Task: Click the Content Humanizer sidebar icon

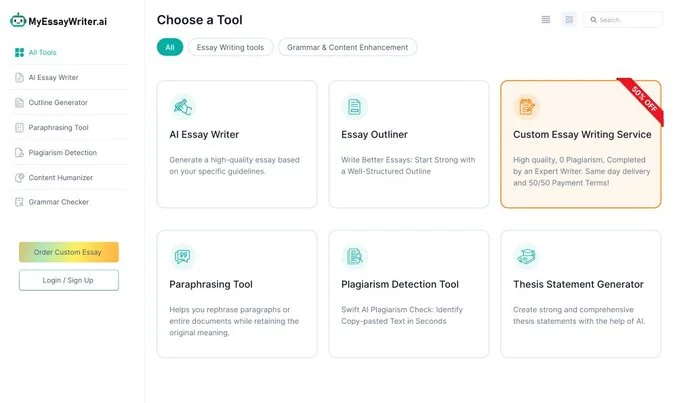Action: pyautogui.click(x=19, y=178)
